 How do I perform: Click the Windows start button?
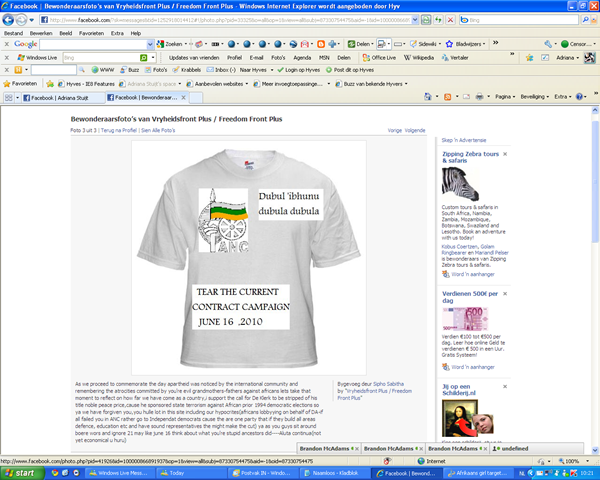(x=22, y=473)
